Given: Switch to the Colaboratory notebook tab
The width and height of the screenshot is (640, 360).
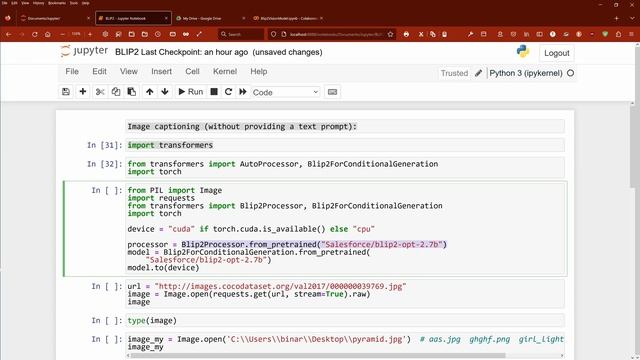Looking at the screenshot, I should coord(288,18).
